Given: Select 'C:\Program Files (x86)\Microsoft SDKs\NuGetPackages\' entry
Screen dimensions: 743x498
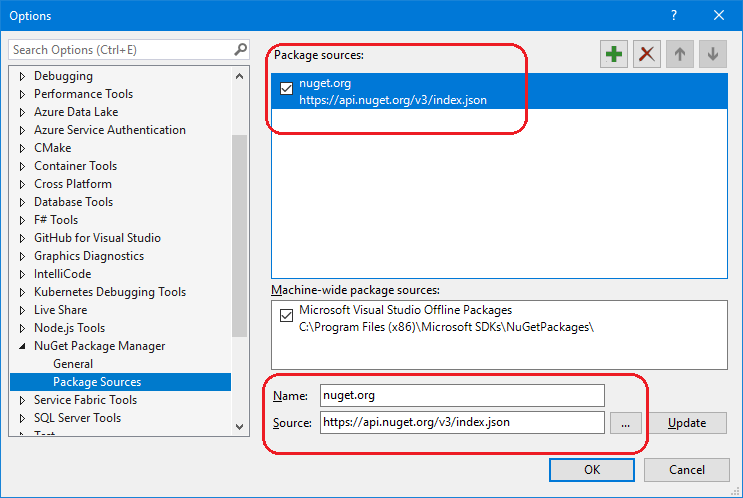Looking at the screenshot, I should [x=446, y=327].
